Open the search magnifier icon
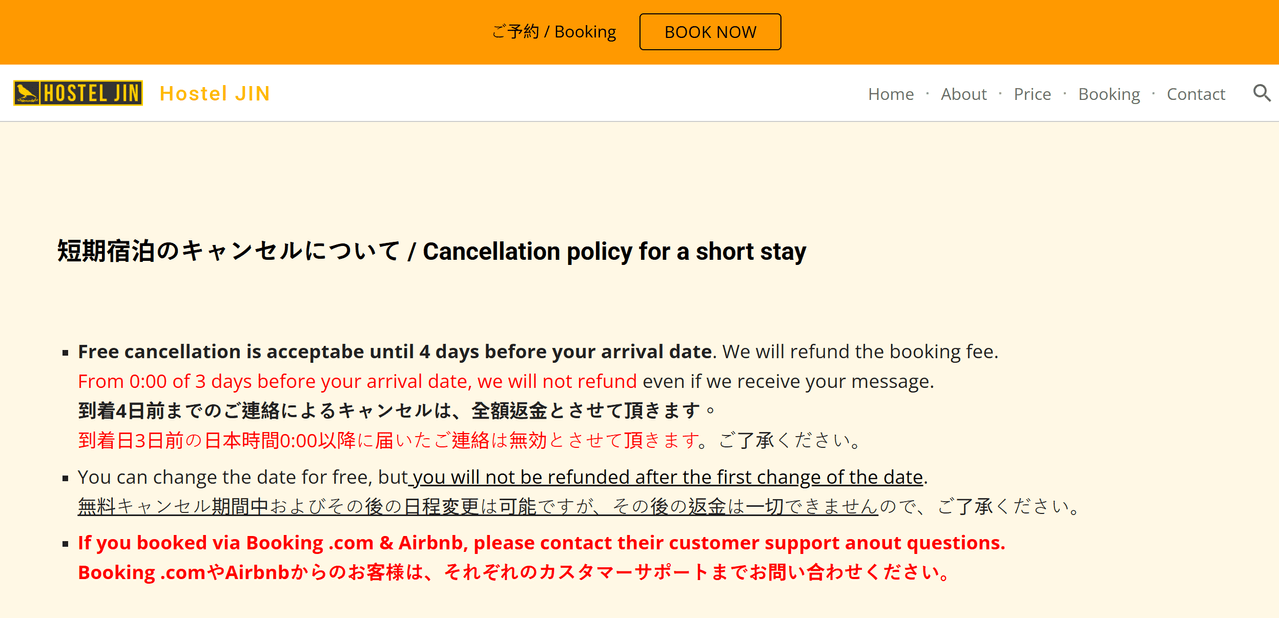Screen dimensions: 1279x618 1262,93
